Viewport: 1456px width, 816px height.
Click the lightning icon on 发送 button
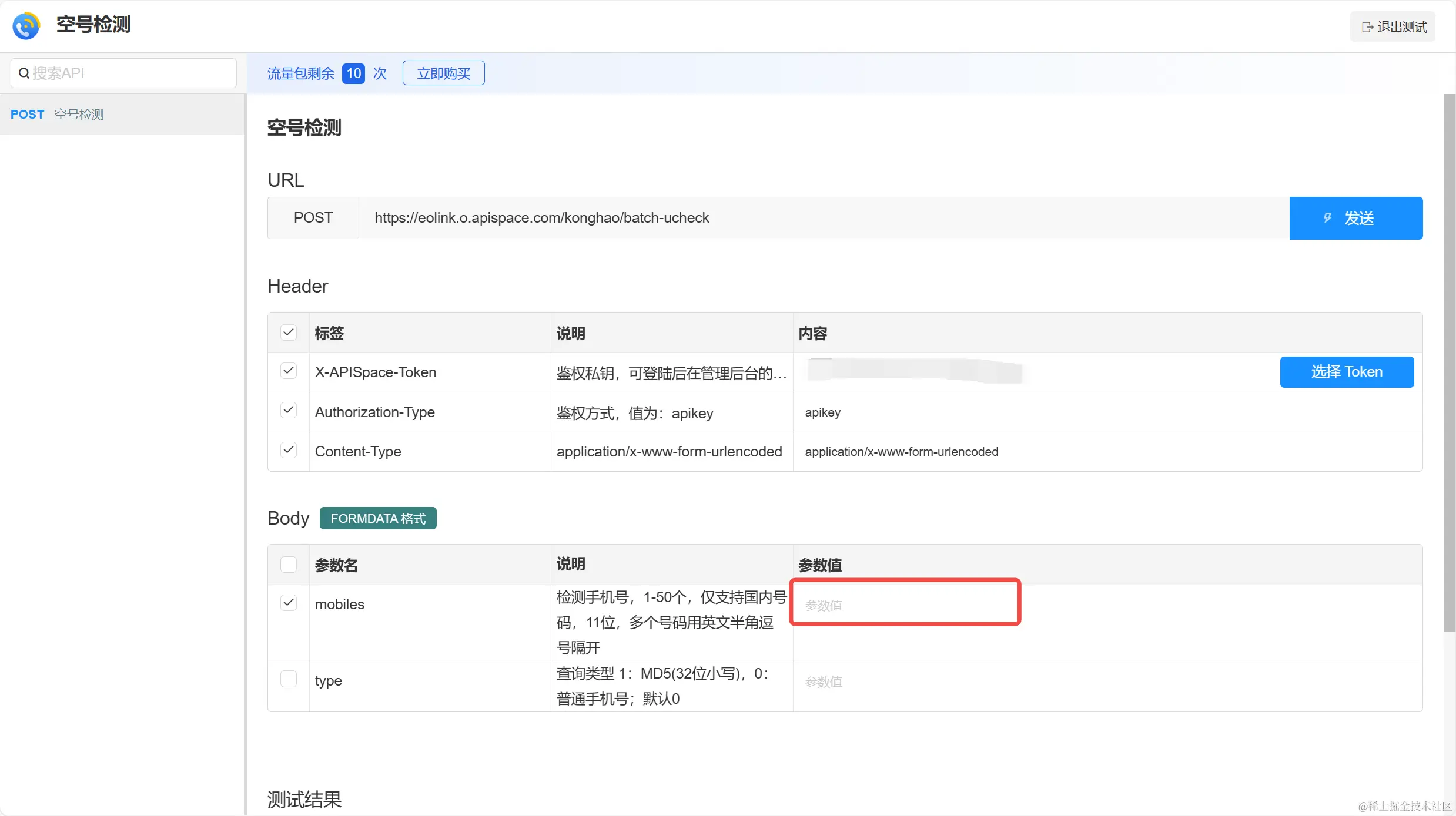(1327, 218)
